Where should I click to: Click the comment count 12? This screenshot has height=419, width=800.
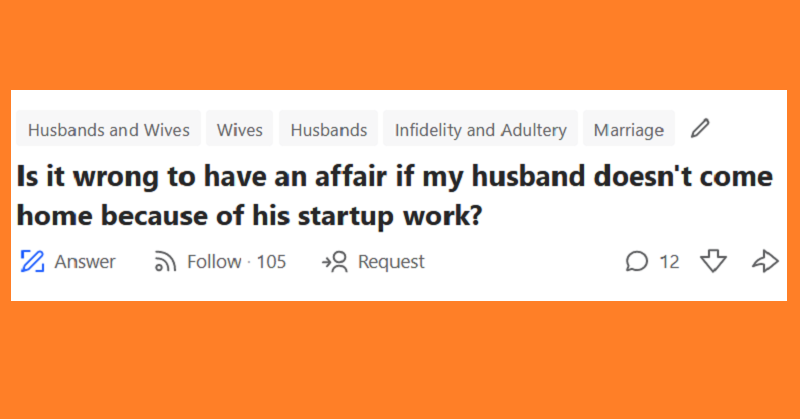(x=669, y=262)
